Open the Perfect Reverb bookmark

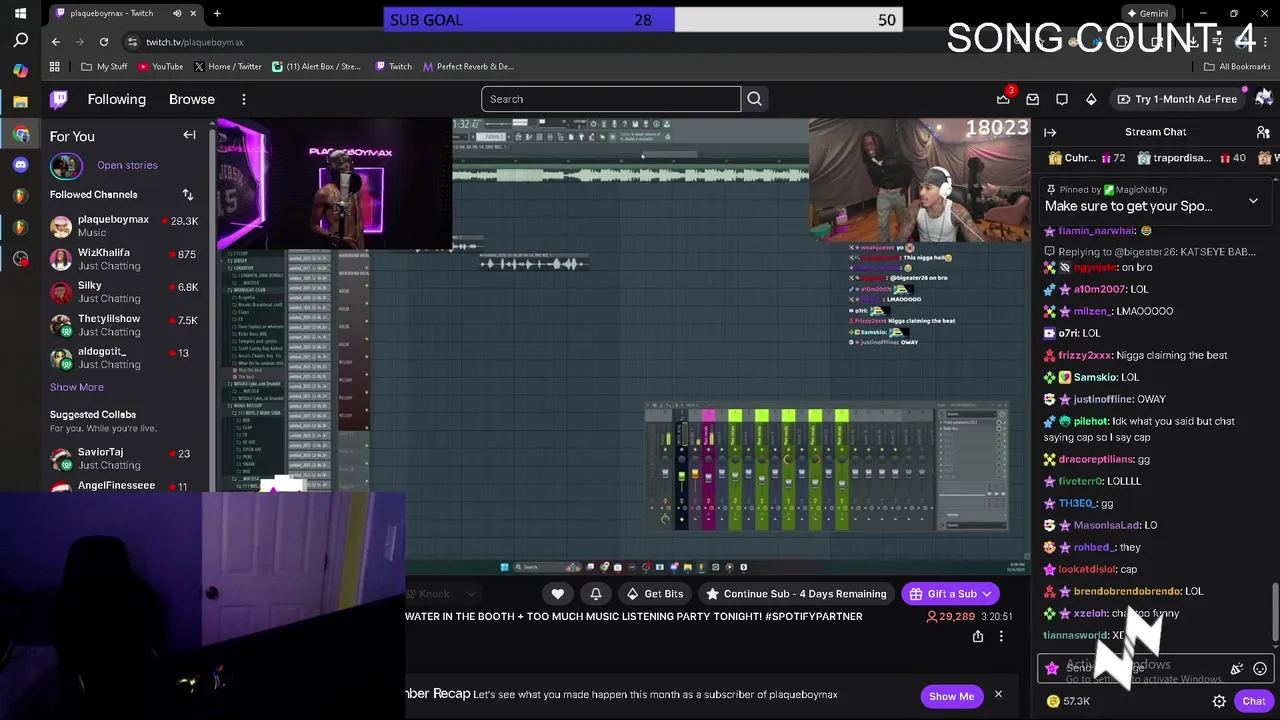[x=468, y=67]
